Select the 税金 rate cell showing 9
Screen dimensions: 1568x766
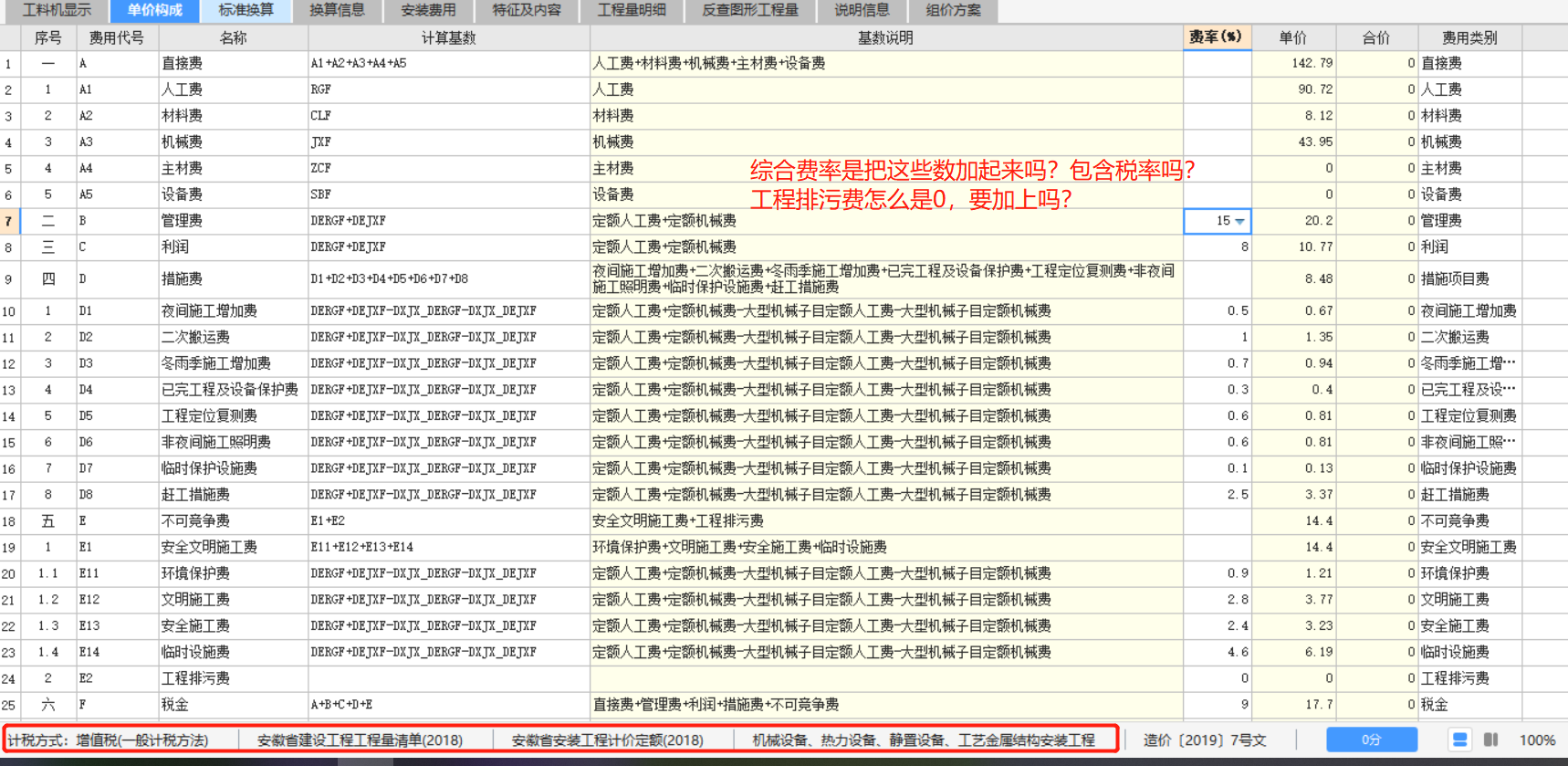(1218, 705)
